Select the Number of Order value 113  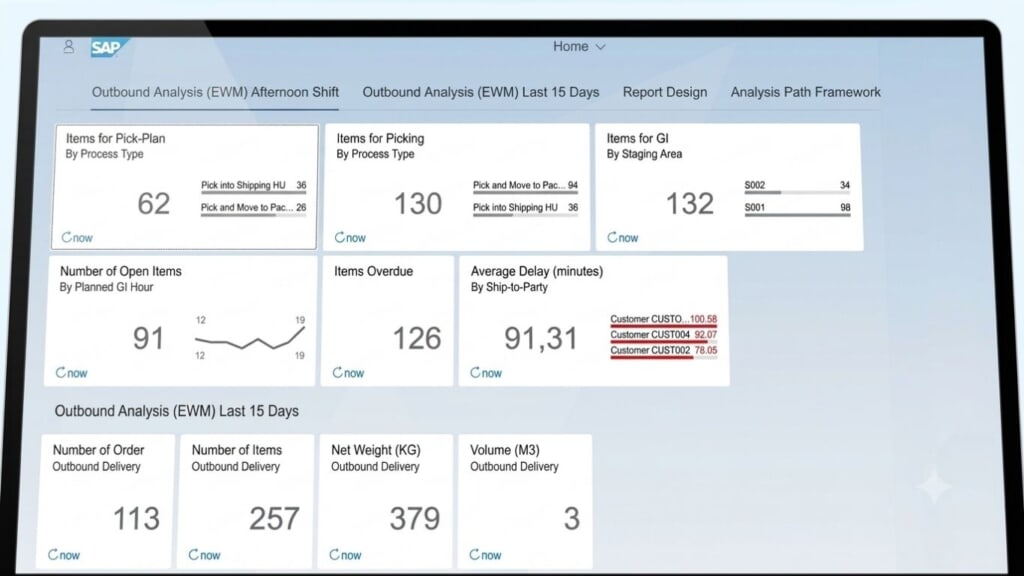click(136, 519)
